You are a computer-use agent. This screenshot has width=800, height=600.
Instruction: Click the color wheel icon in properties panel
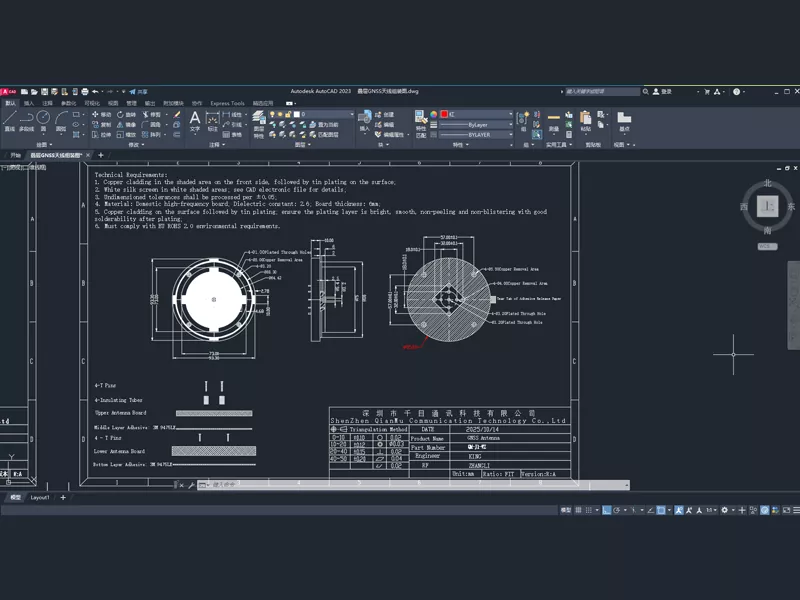tap(433, 114)
